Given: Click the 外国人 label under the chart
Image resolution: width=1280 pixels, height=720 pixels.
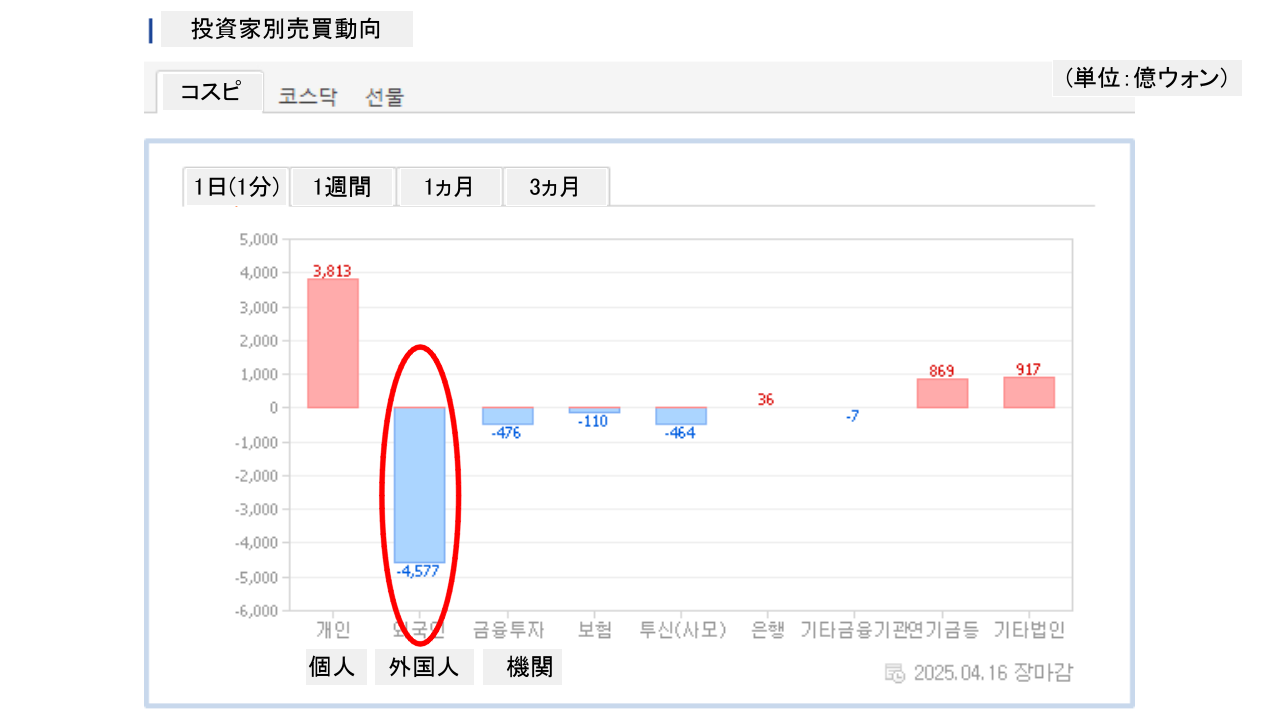Looking at the screenshot, I should [x=424, y=667].
